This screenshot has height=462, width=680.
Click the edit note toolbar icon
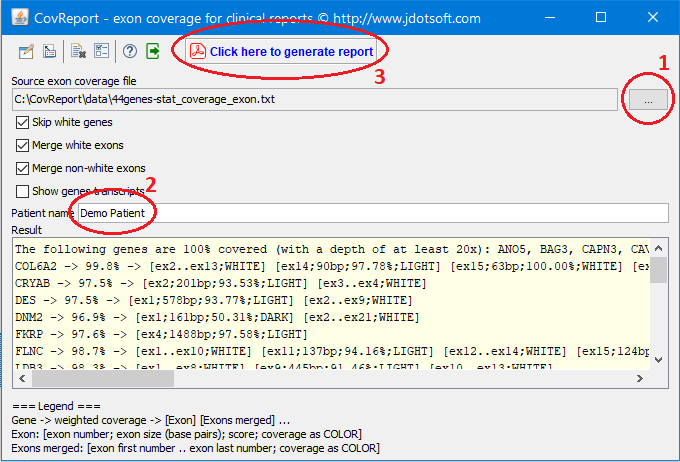click(x=26, y=51)
